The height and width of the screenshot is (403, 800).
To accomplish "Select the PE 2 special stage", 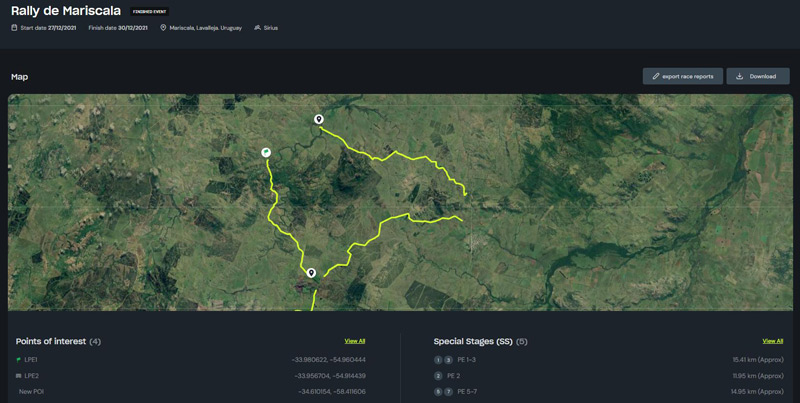I will pos(609,376).
